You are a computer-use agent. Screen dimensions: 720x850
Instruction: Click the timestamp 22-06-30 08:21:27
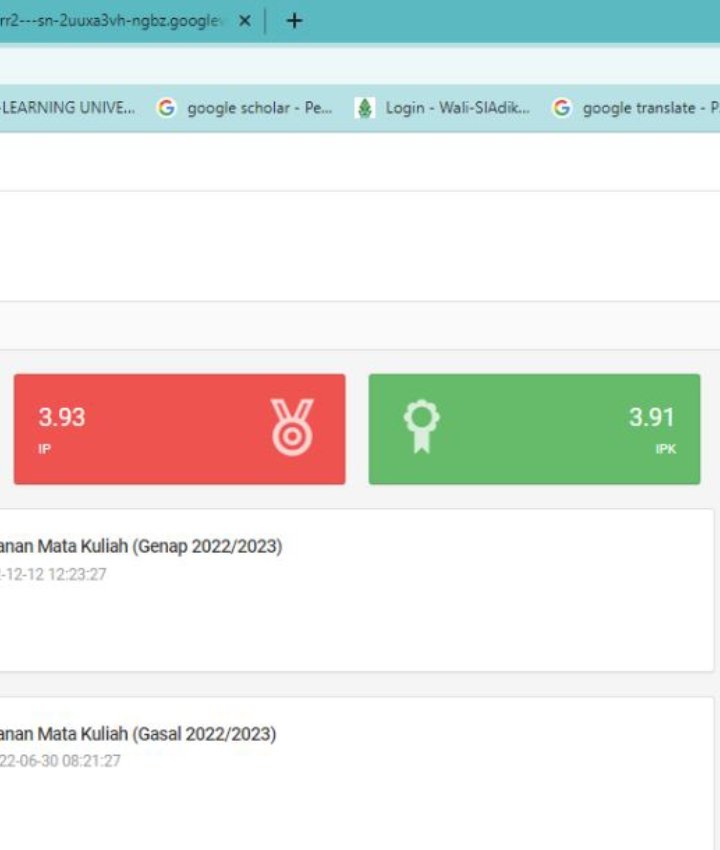[60, 761]
